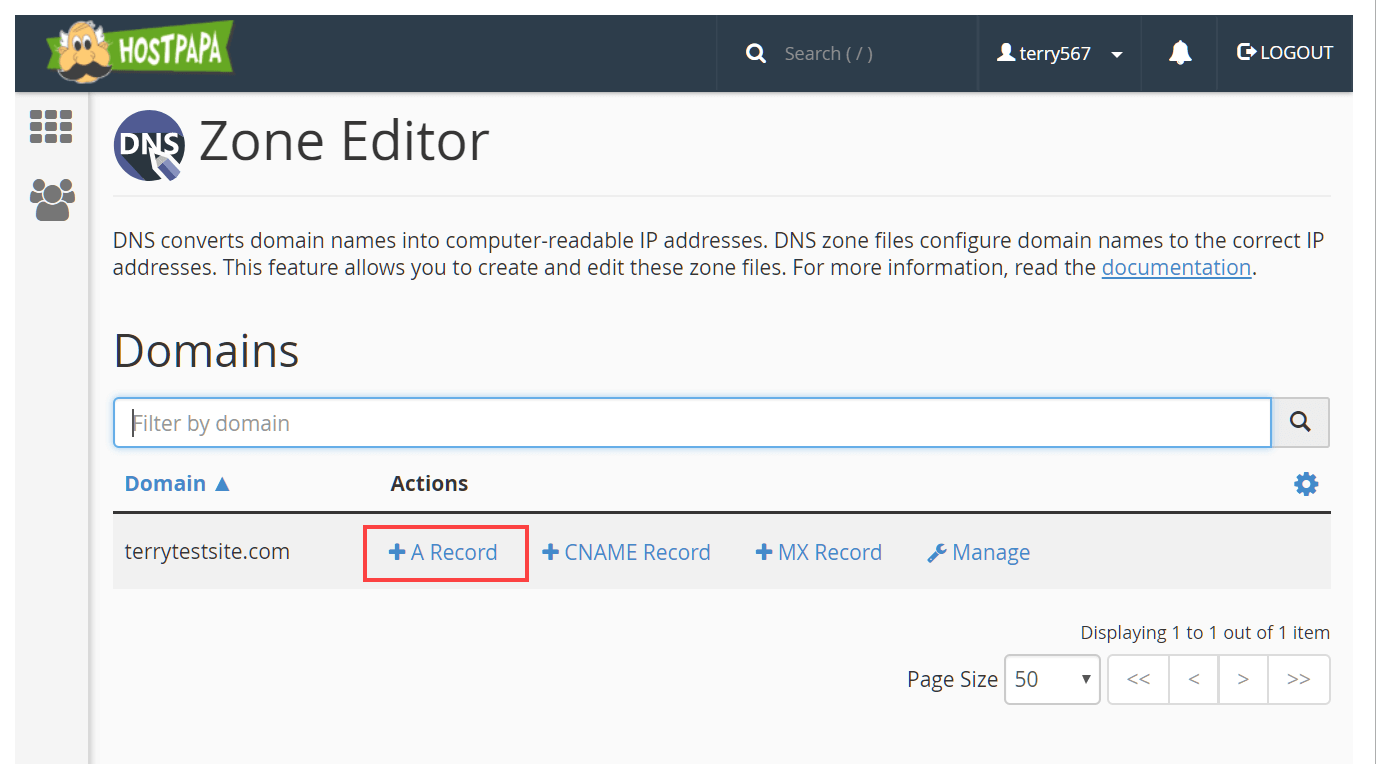The image size is (1376, 764).
Task: Sort by the Domain column header
Action: (x=177, y=483)
